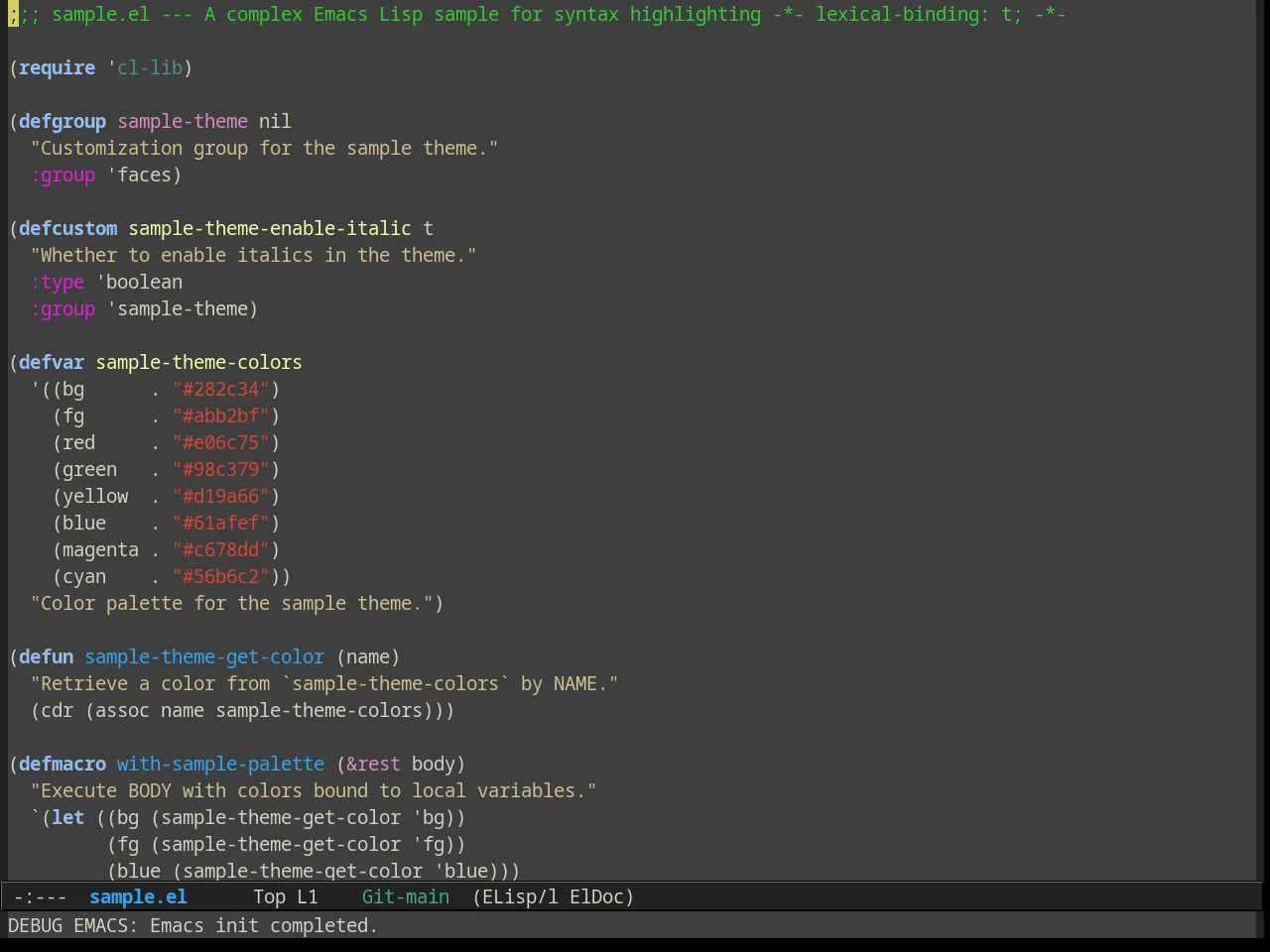Click 'Whether to enable italics in the theme.' docstring
The height and width of the screenshot is (952, 1270).
click(253, 255)
